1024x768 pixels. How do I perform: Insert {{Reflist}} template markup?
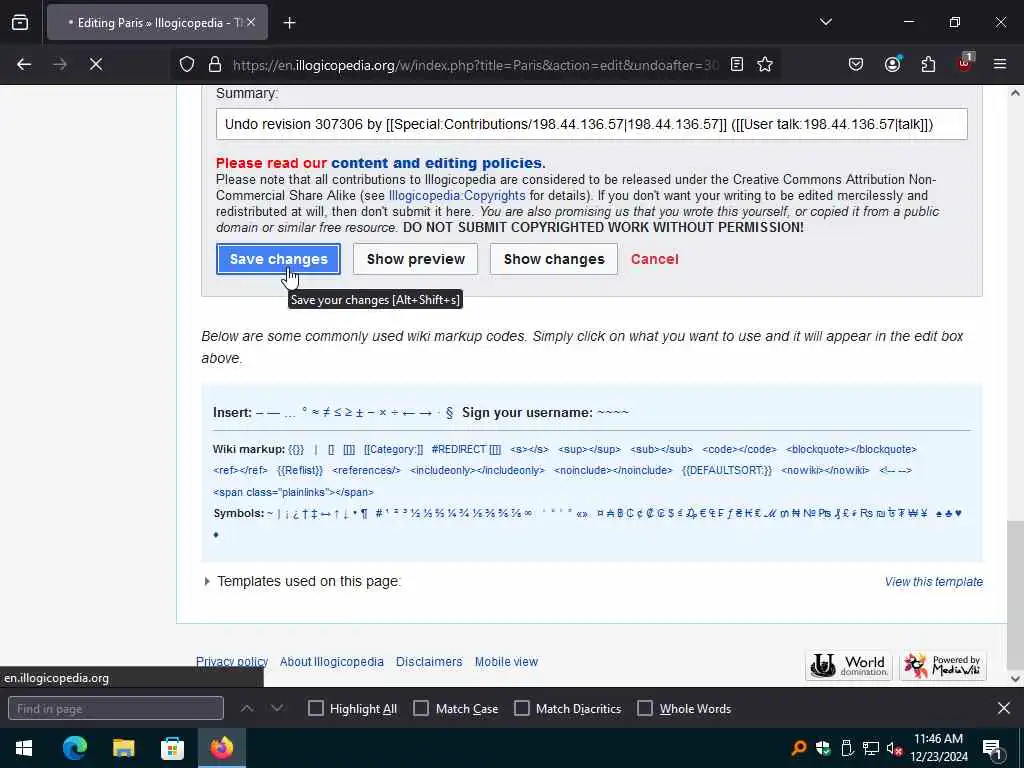pos(300,470)
